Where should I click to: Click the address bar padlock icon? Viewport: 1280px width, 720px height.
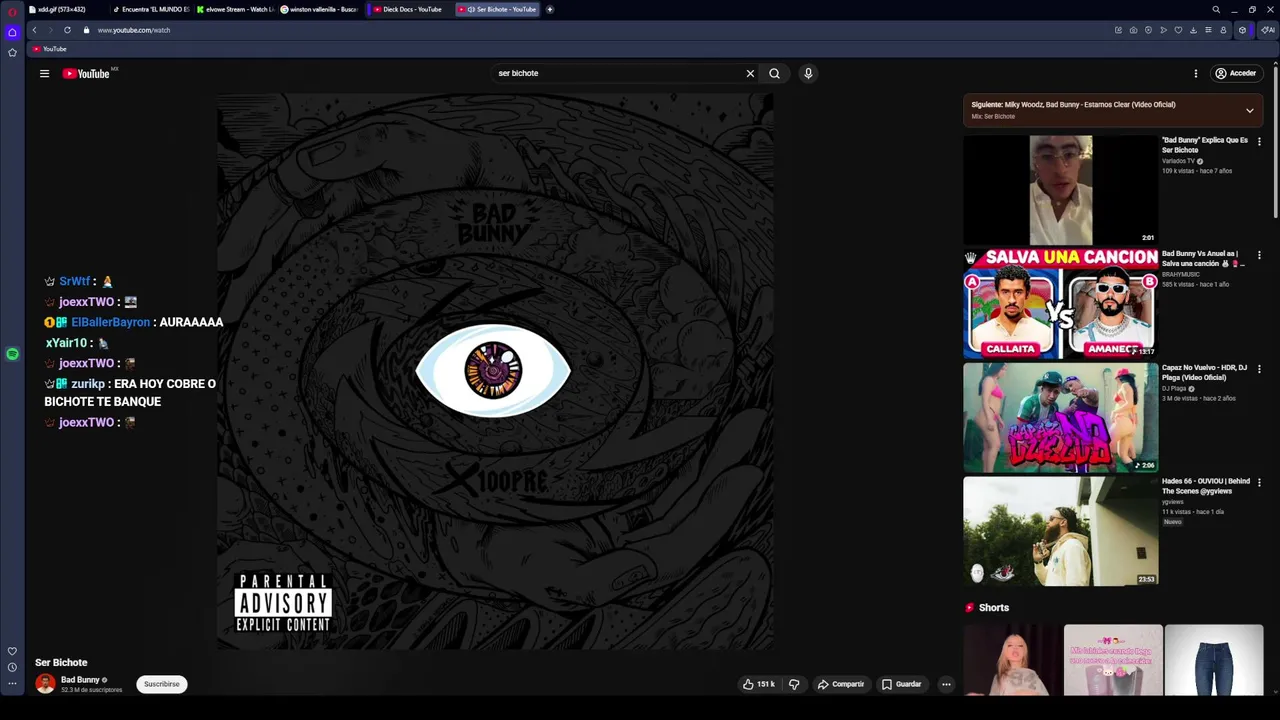tap(86, 30)
